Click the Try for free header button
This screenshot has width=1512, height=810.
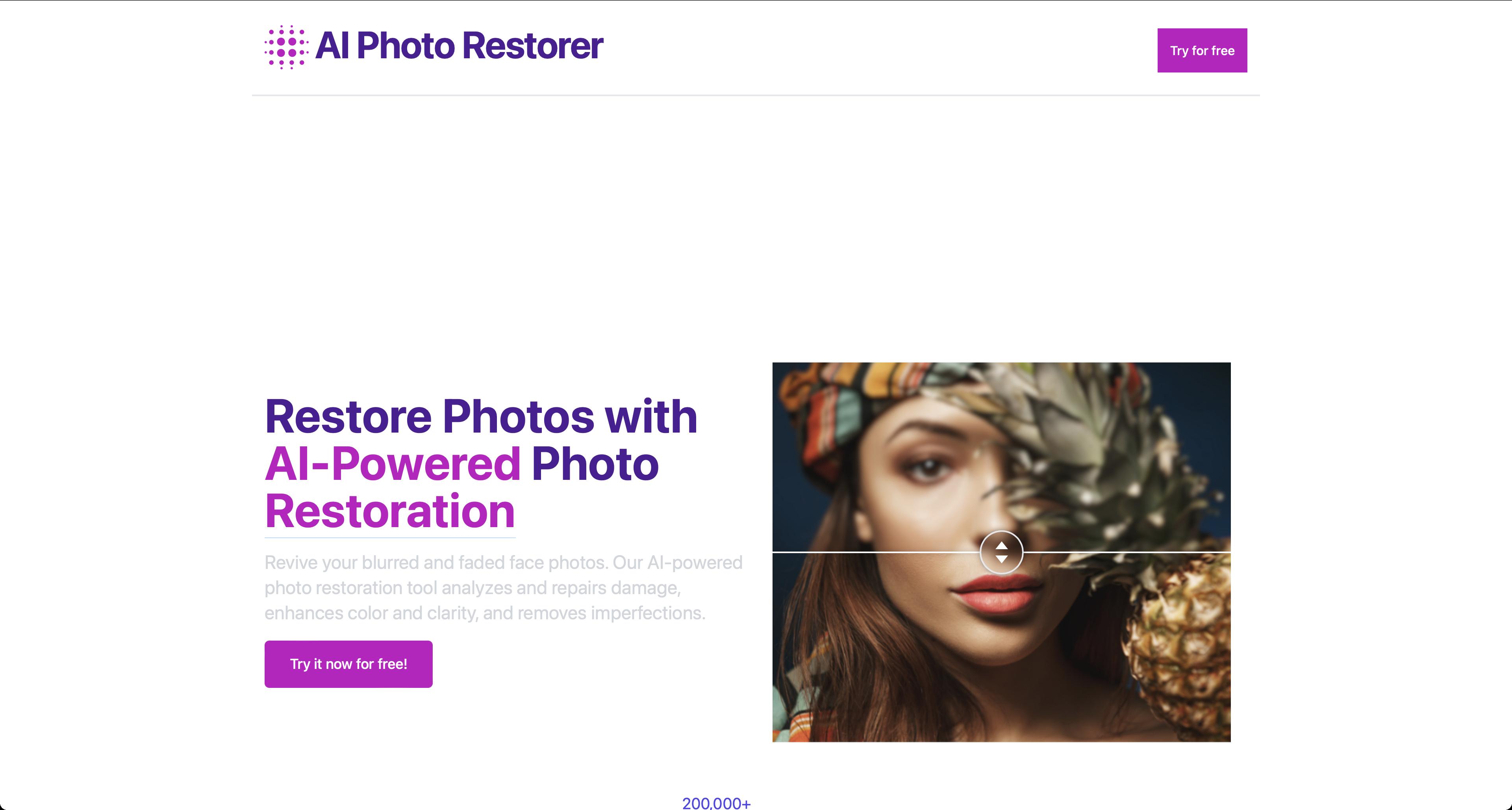coord(1202,50)
